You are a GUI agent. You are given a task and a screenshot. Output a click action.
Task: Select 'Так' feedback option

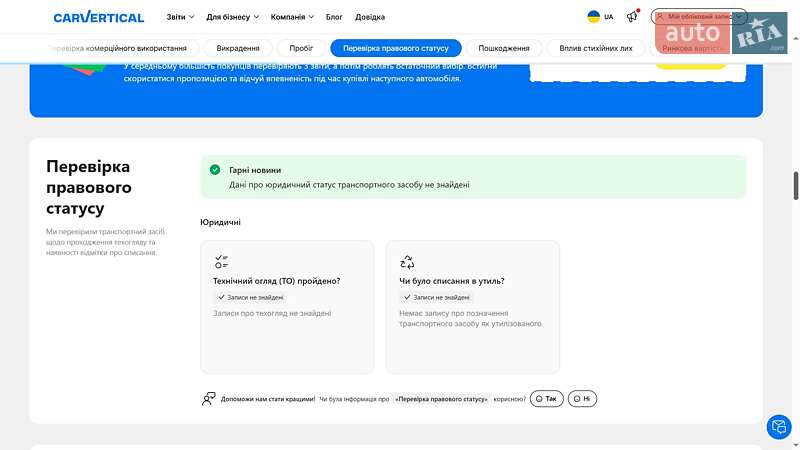[546, 398]
